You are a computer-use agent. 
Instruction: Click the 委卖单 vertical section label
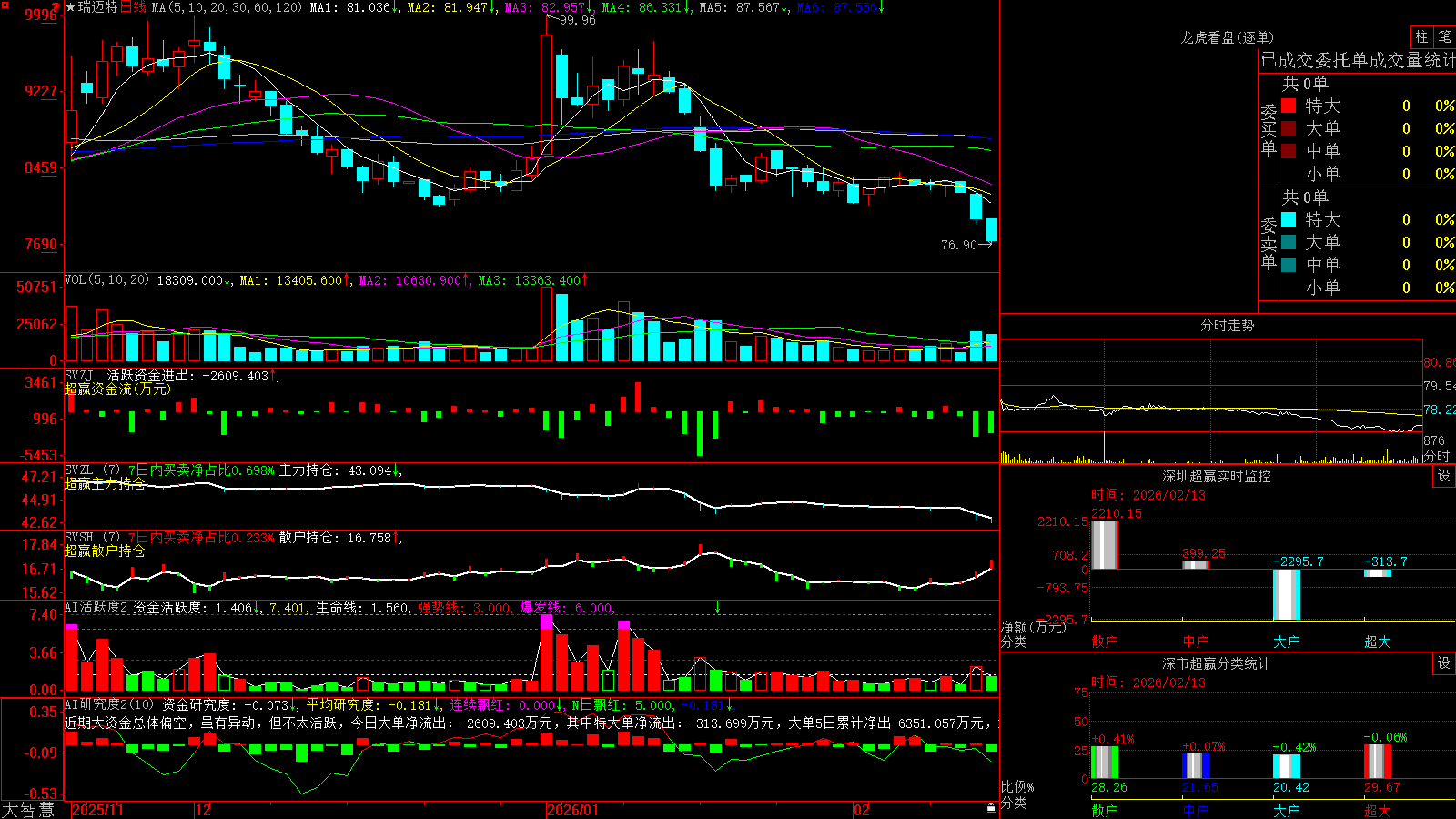(1269, 243)
